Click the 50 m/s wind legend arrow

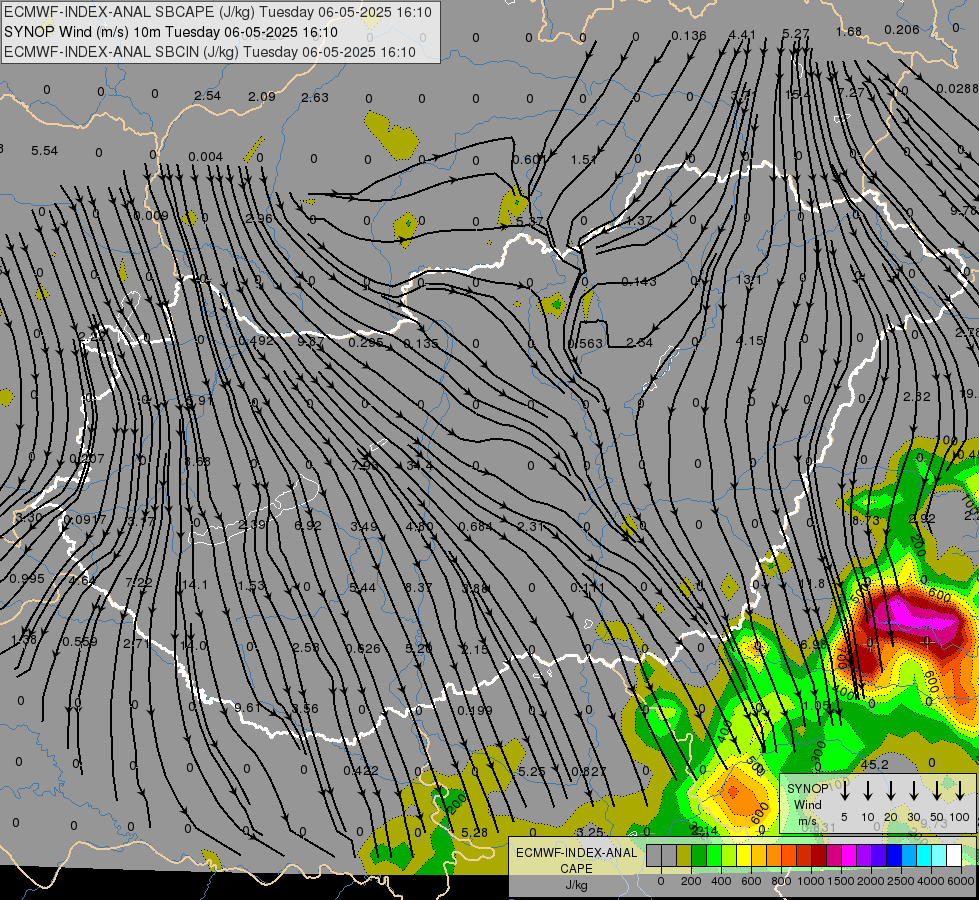pos(937,790)
